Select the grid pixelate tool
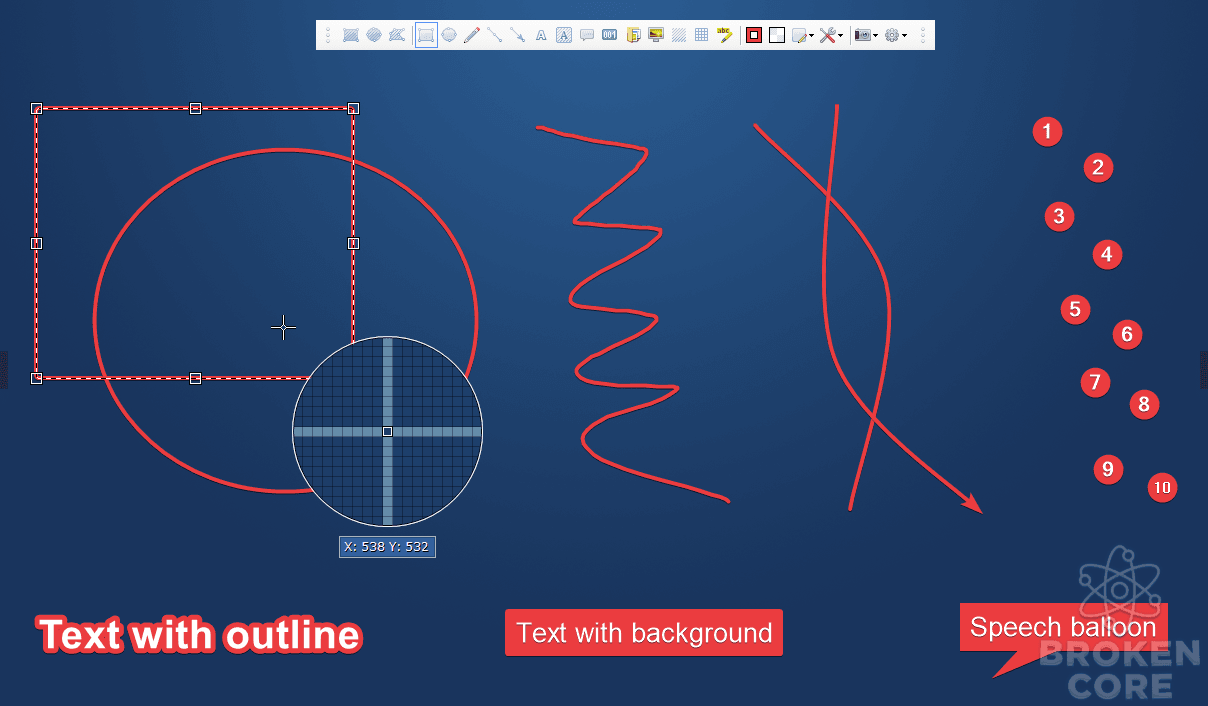Viewport: 1208px width, 706px height. [x=702, y=35]
